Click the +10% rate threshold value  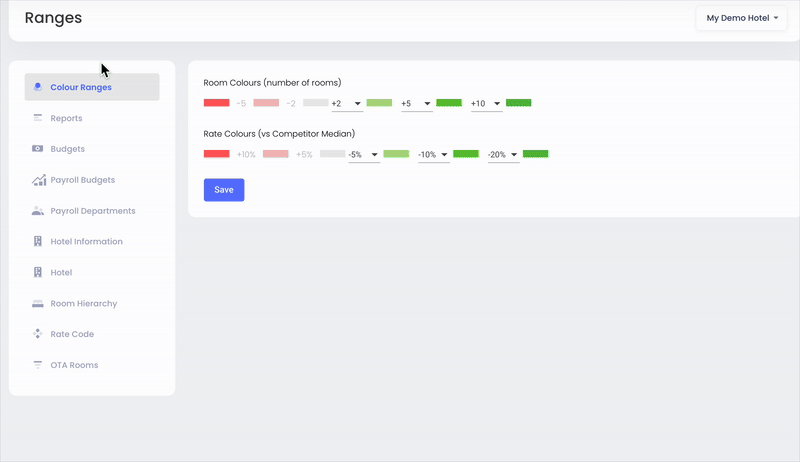[x=246, y=155]
